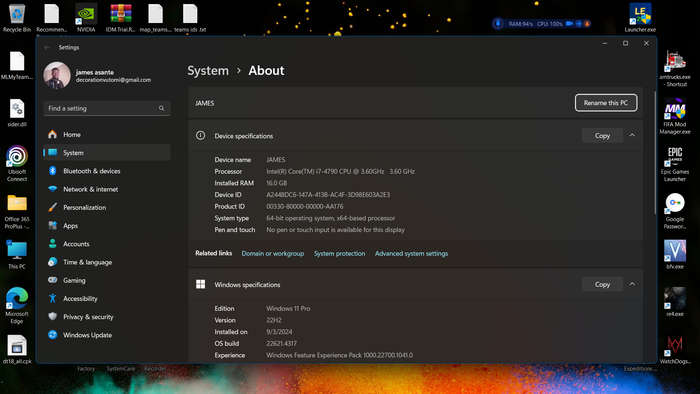Click the processor value Intel Core i7-4790
Viewport: 700px width, 394px height.
[340, 171]
